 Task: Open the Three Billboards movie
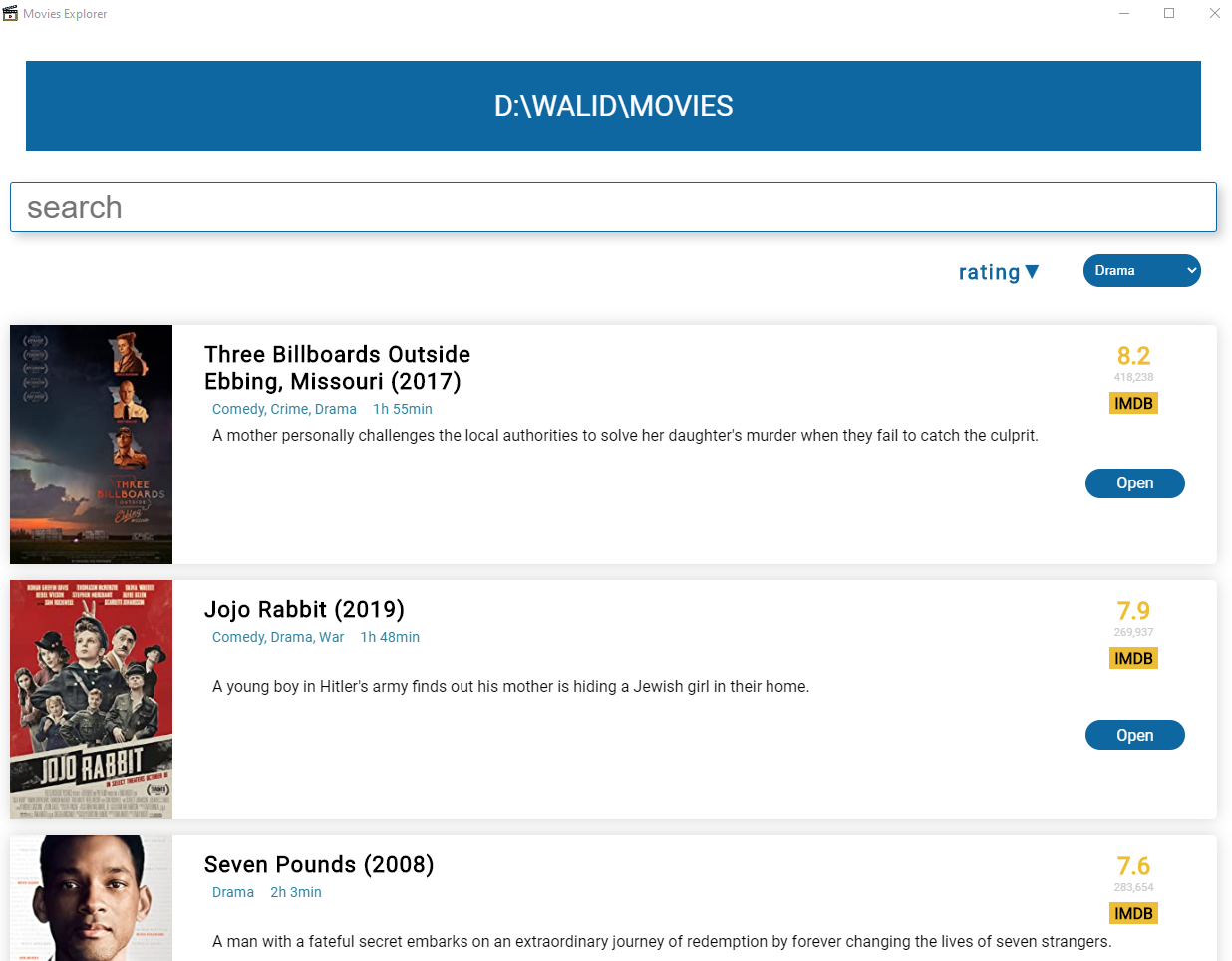point(1134,483)
